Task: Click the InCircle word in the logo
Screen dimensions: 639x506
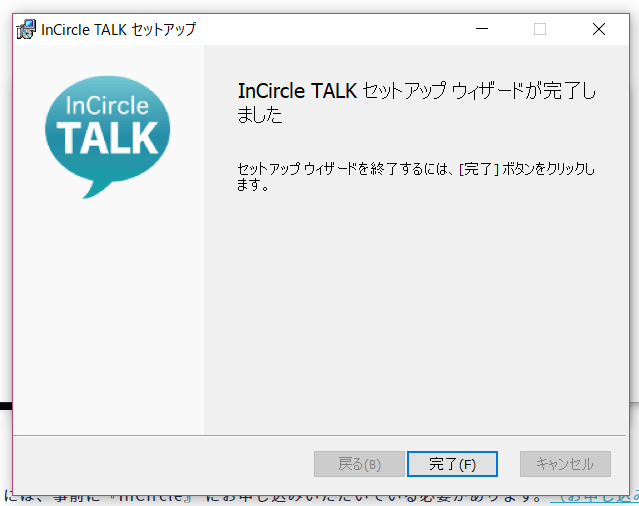Action: (107, 106)
